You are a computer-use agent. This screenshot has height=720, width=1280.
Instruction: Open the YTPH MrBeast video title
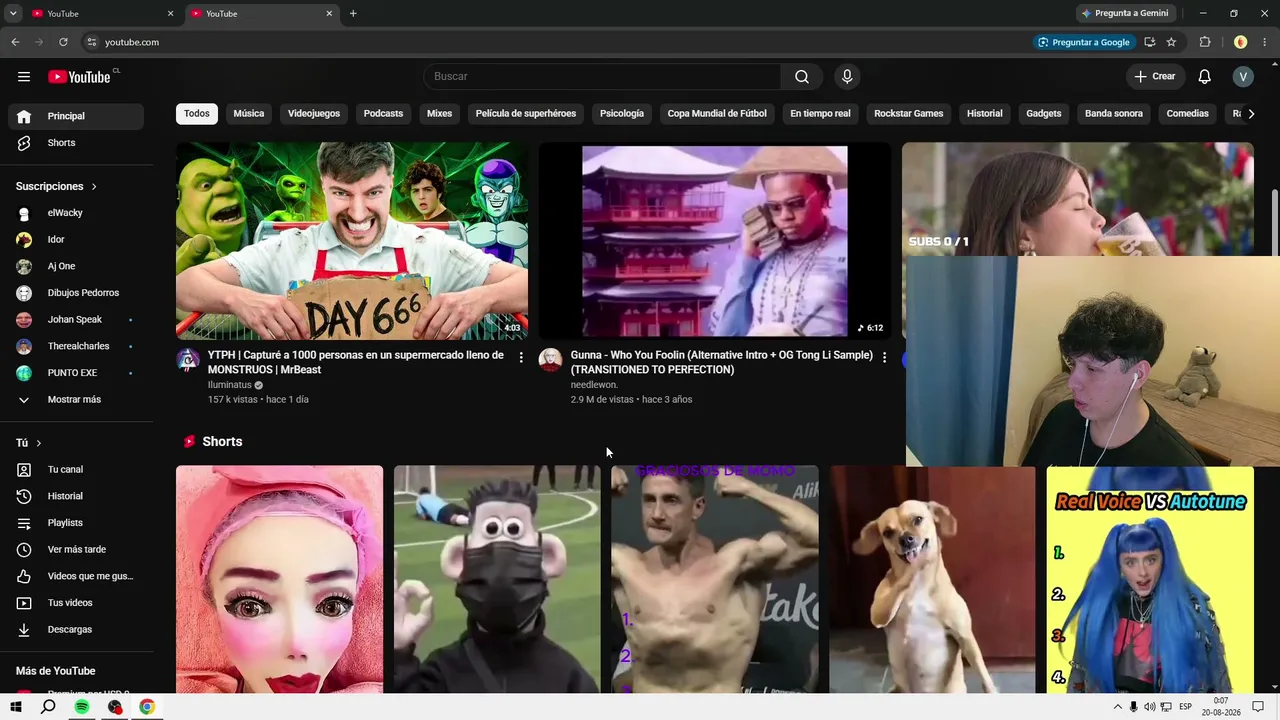tap(356, 362)
